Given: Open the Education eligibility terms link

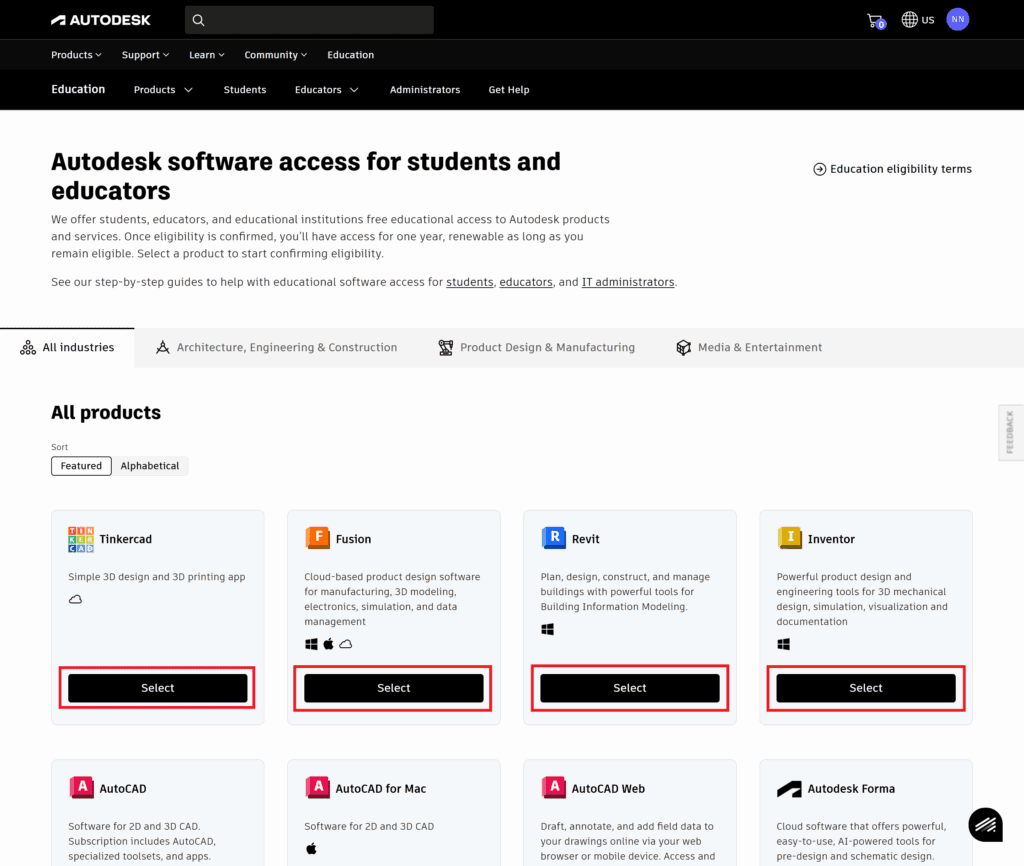Looking at the screenshot, I should pyautogui.click(x=892, y=169).
